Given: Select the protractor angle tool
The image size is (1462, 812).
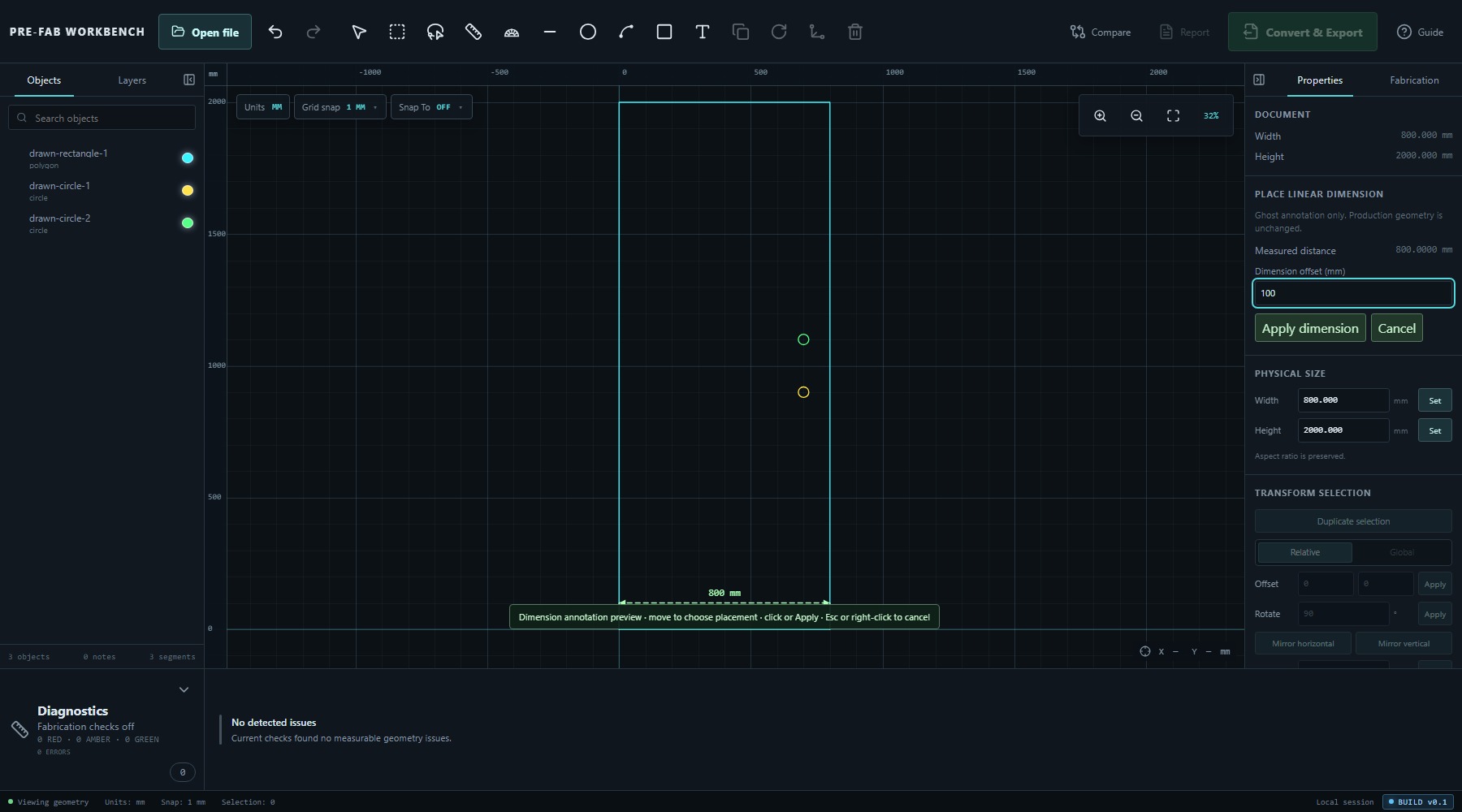Looking at the screenshot, I should pyautogui.click(x=512, y=32).
